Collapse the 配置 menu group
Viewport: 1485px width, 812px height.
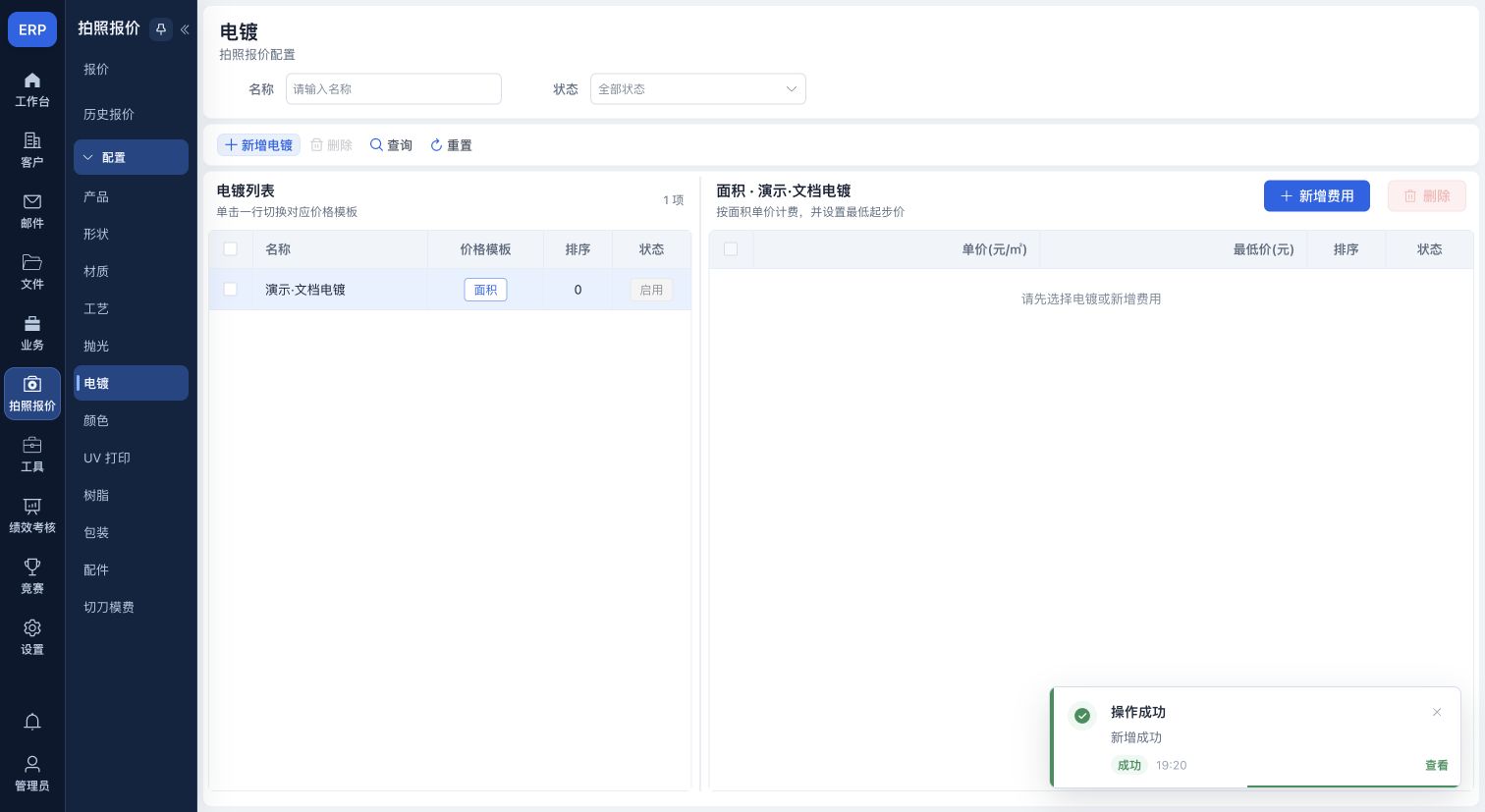click(x=131, y=157)
